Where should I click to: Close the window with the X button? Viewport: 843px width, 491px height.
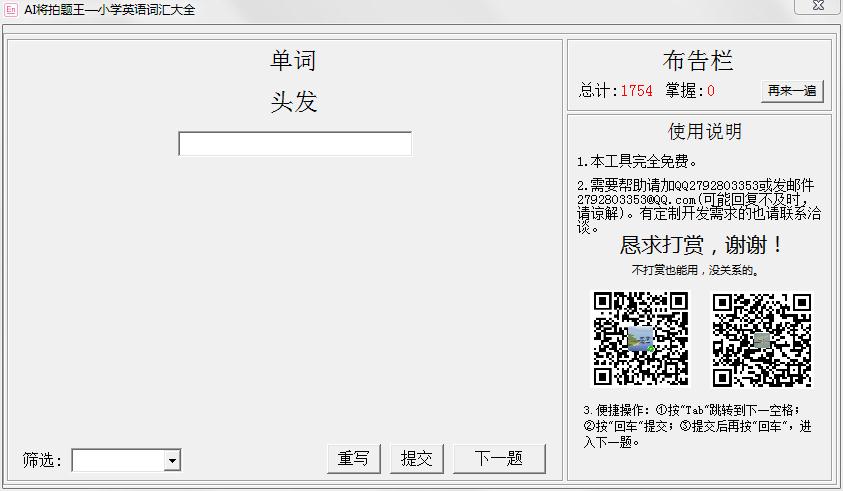point(818,5)
